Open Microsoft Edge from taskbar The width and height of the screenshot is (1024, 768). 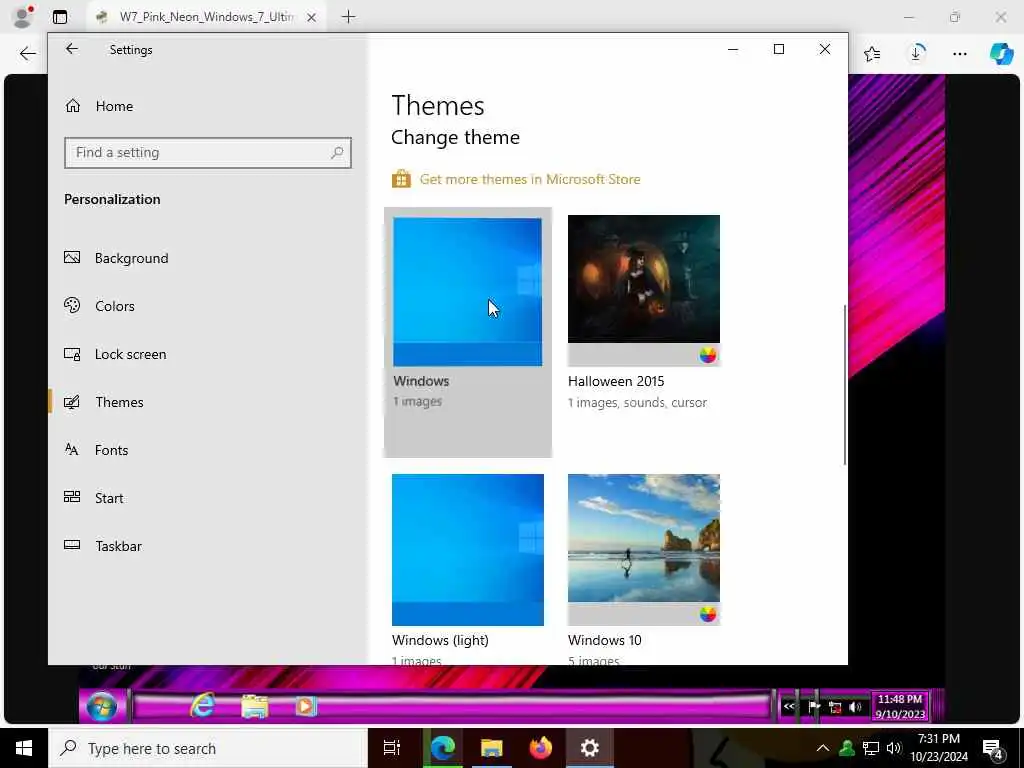[x=442, y=748]
